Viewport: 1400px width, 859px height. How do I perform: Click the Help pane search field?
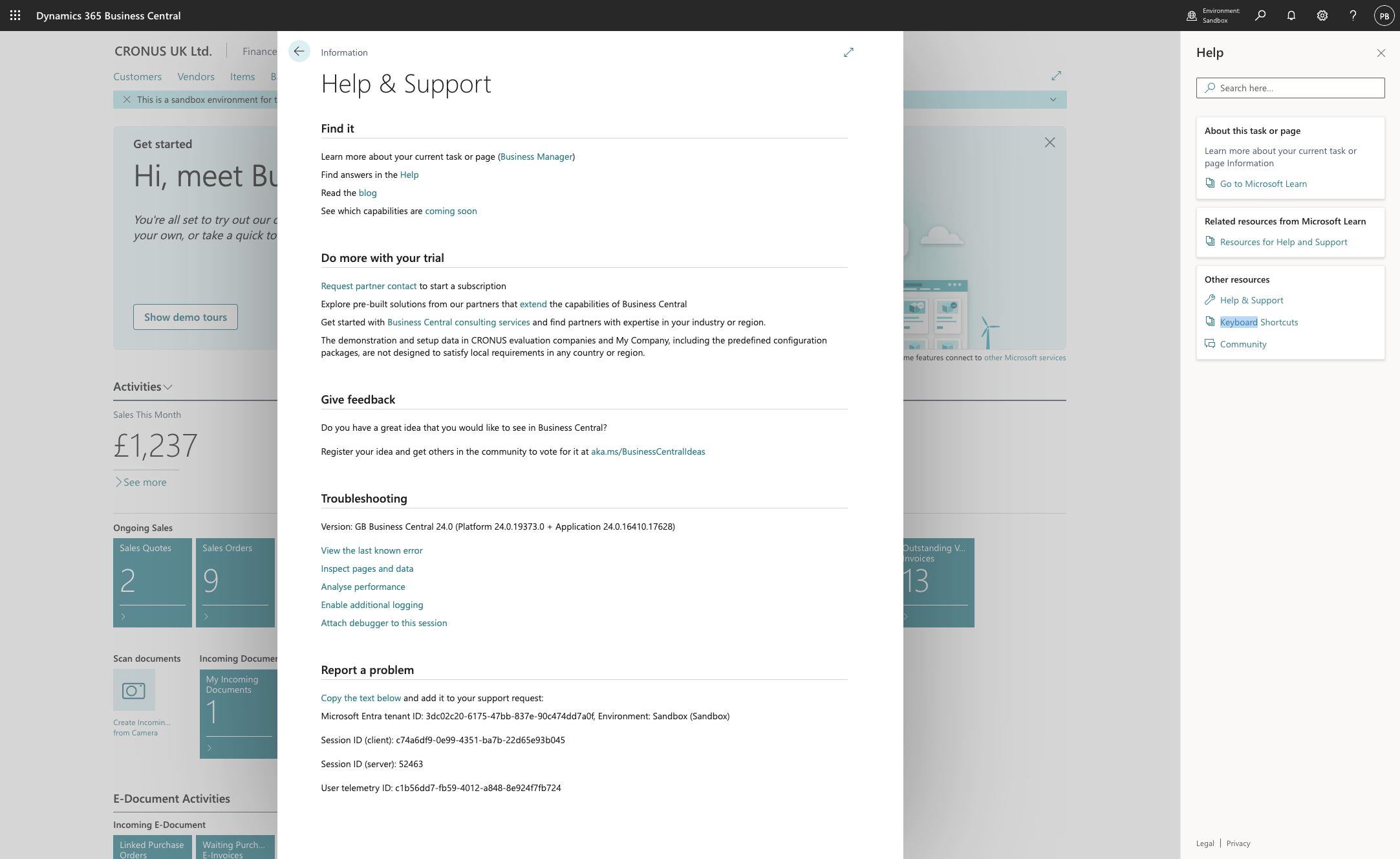1290,88
